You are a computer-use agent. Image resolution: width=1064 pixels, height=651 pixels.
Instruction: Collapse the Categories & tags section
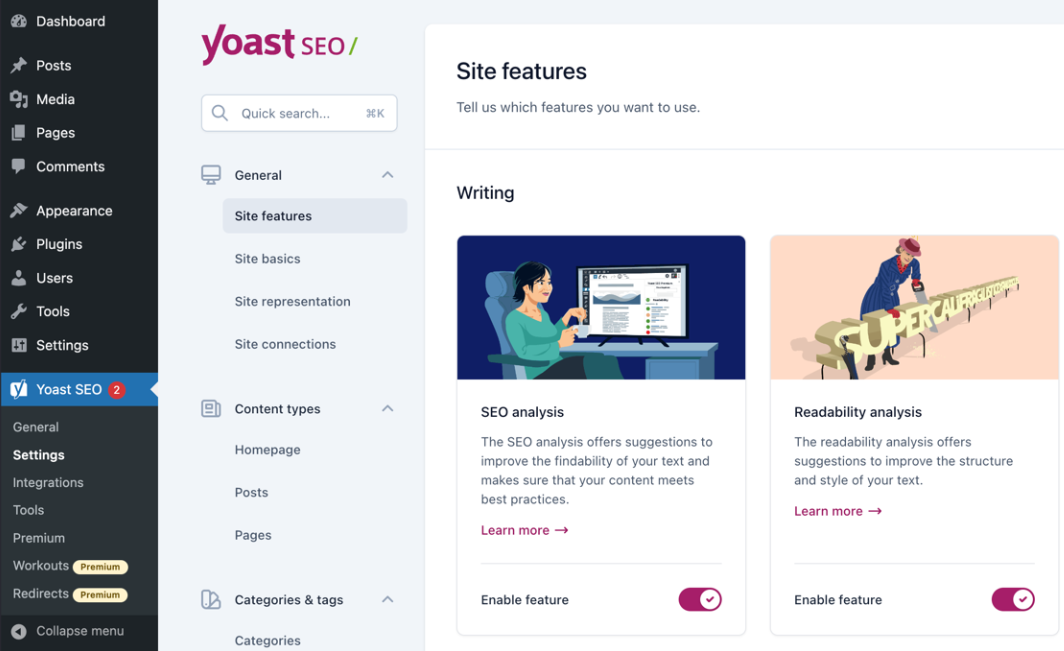pyautogui.click(x=387, y=599)
